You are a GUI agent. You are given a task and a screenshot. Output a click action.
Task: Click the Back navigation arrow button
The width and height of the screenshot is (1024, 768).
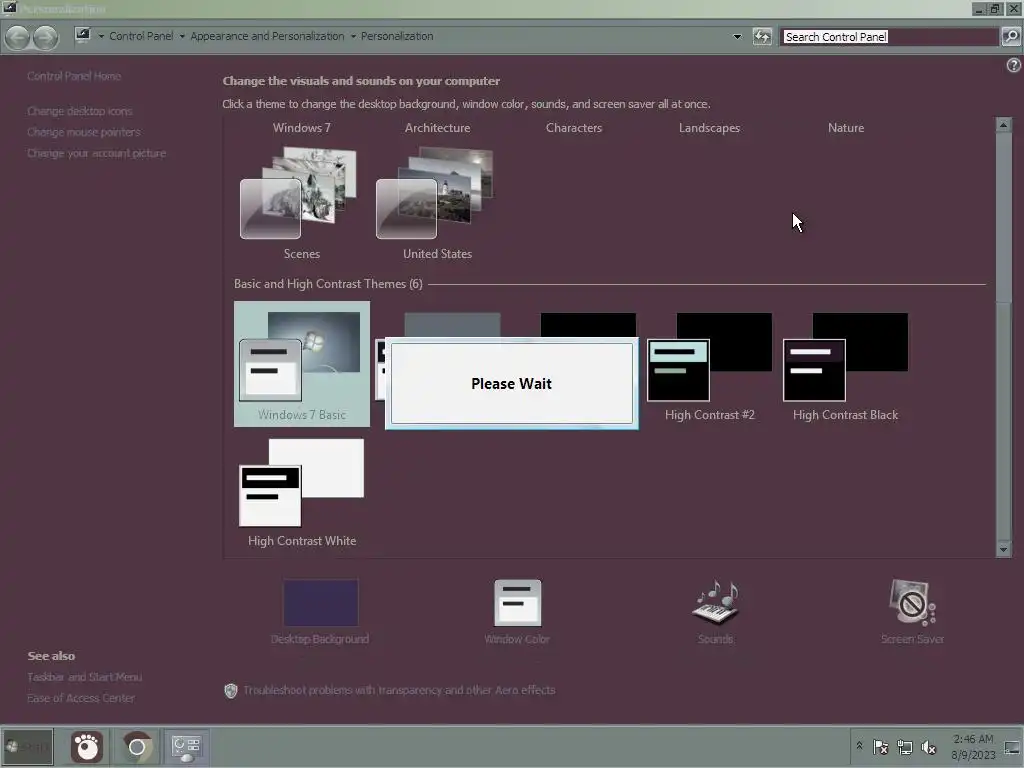18,37
